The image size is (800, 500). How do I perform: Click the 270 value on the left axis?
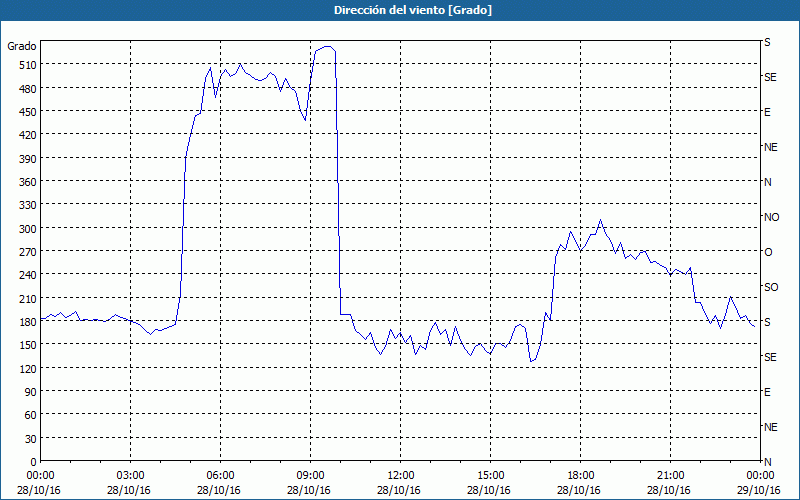(x=28, y=252)
